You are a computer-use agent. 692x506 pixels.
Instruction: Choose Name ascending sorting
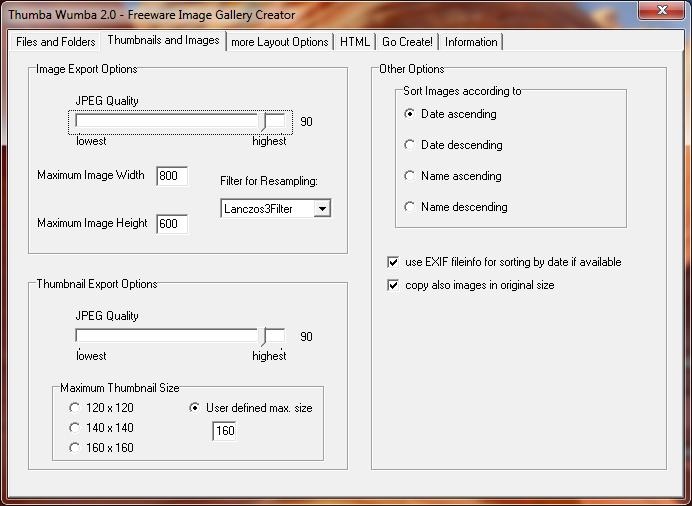pyautogui.click(x=410, y=176)
